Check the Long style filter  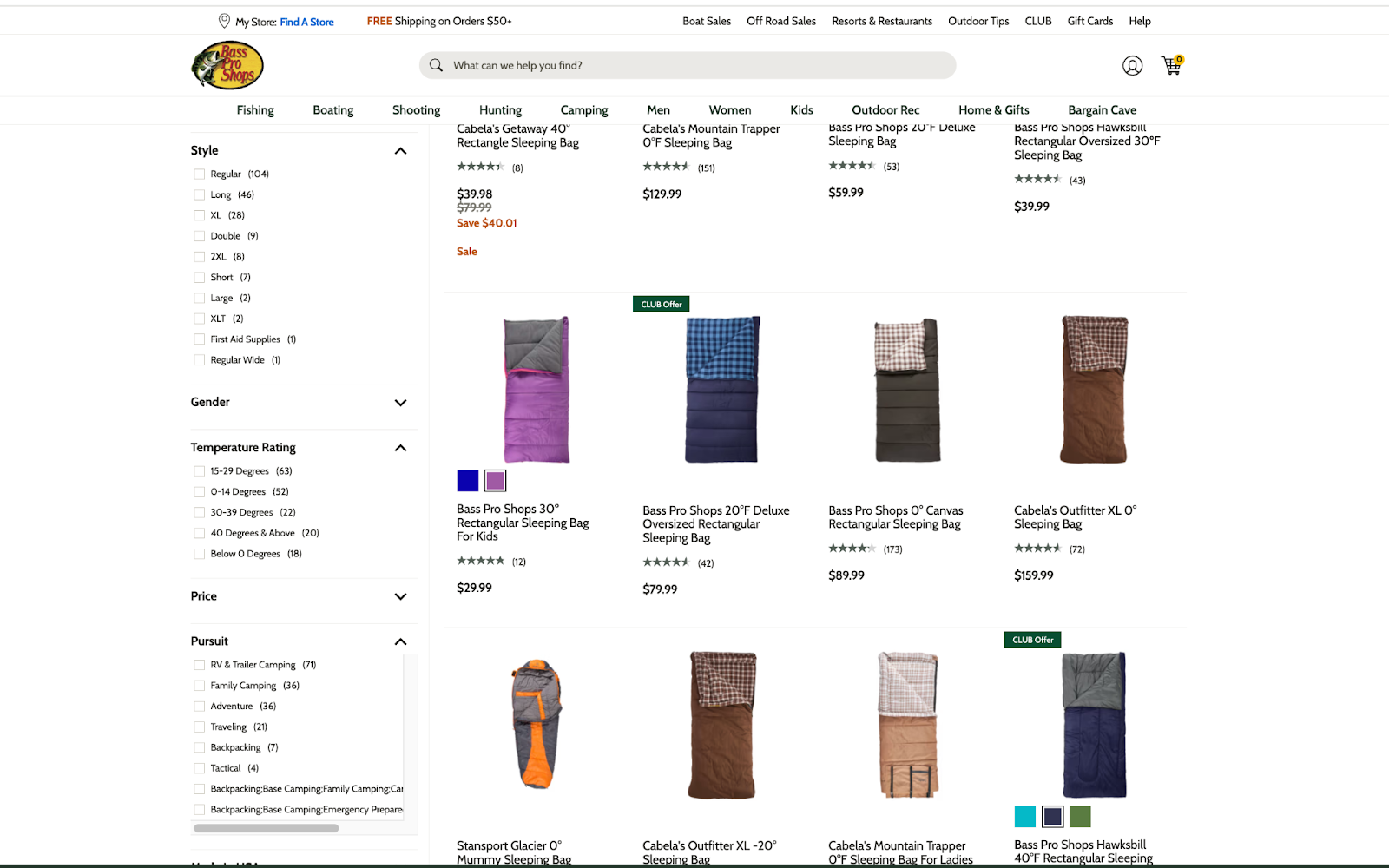(200, 194)
